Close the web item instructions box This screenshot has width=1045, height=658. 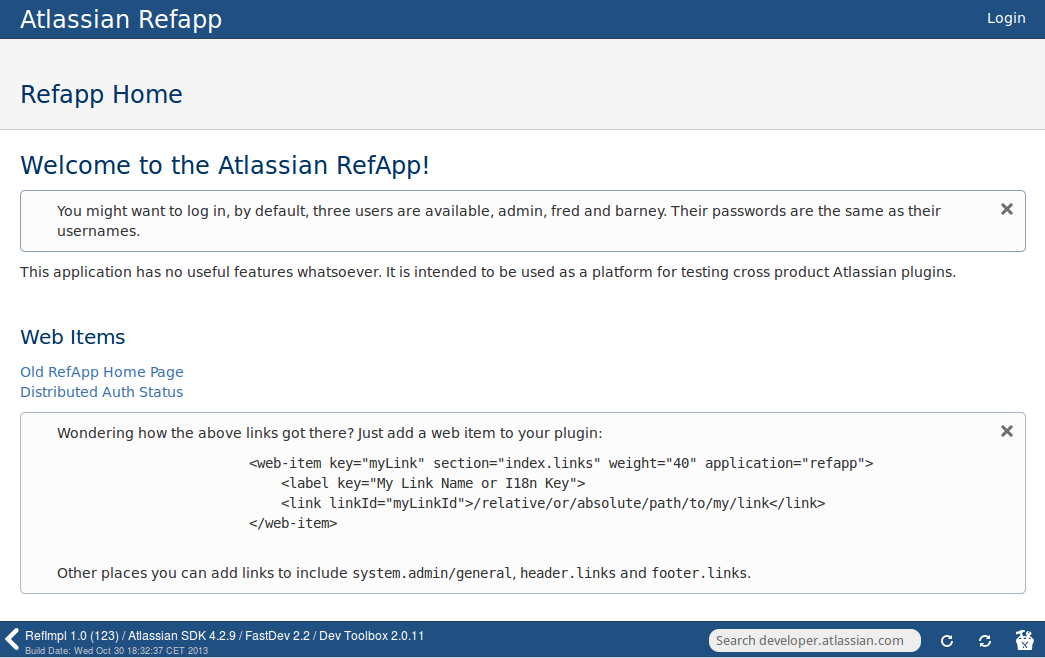tap(1006, 431)
